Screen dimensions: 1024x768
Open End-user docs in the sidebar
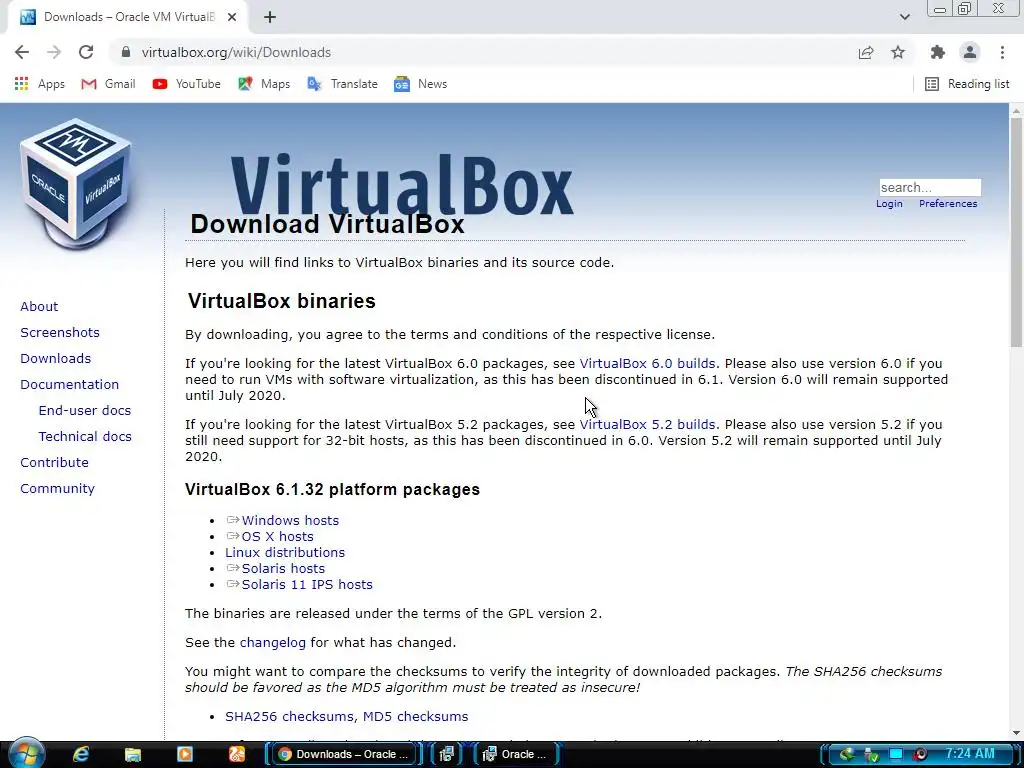85,410
